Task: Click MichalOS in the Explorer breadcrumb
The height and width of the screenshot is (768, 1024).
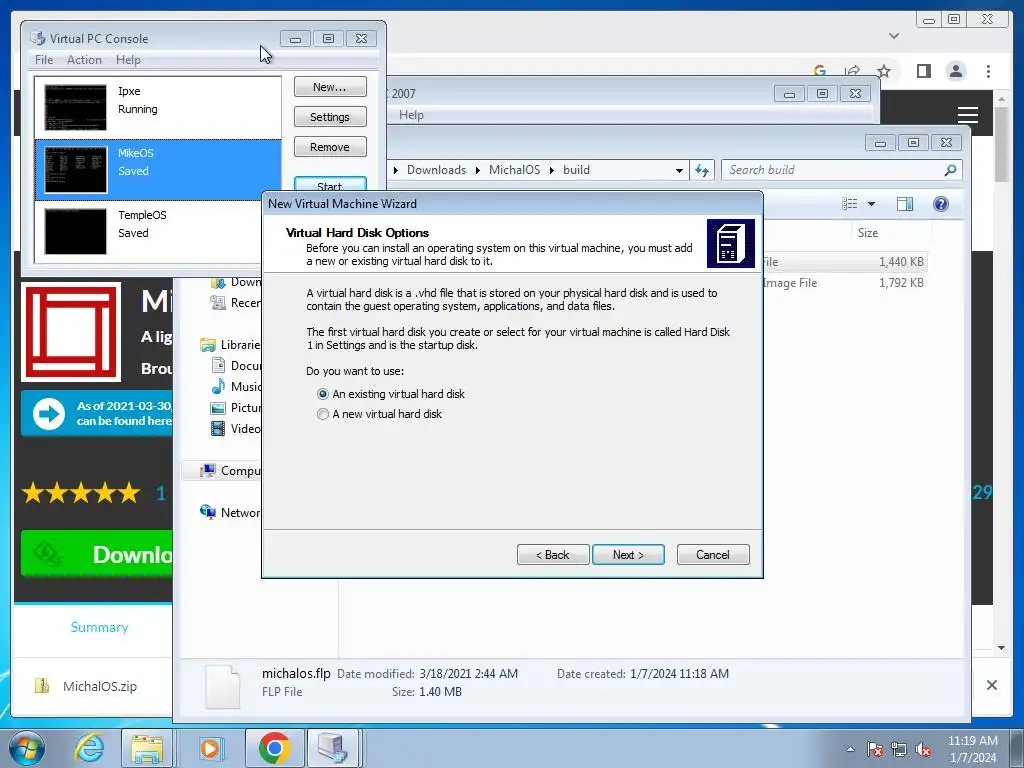Action: point(514,170)
